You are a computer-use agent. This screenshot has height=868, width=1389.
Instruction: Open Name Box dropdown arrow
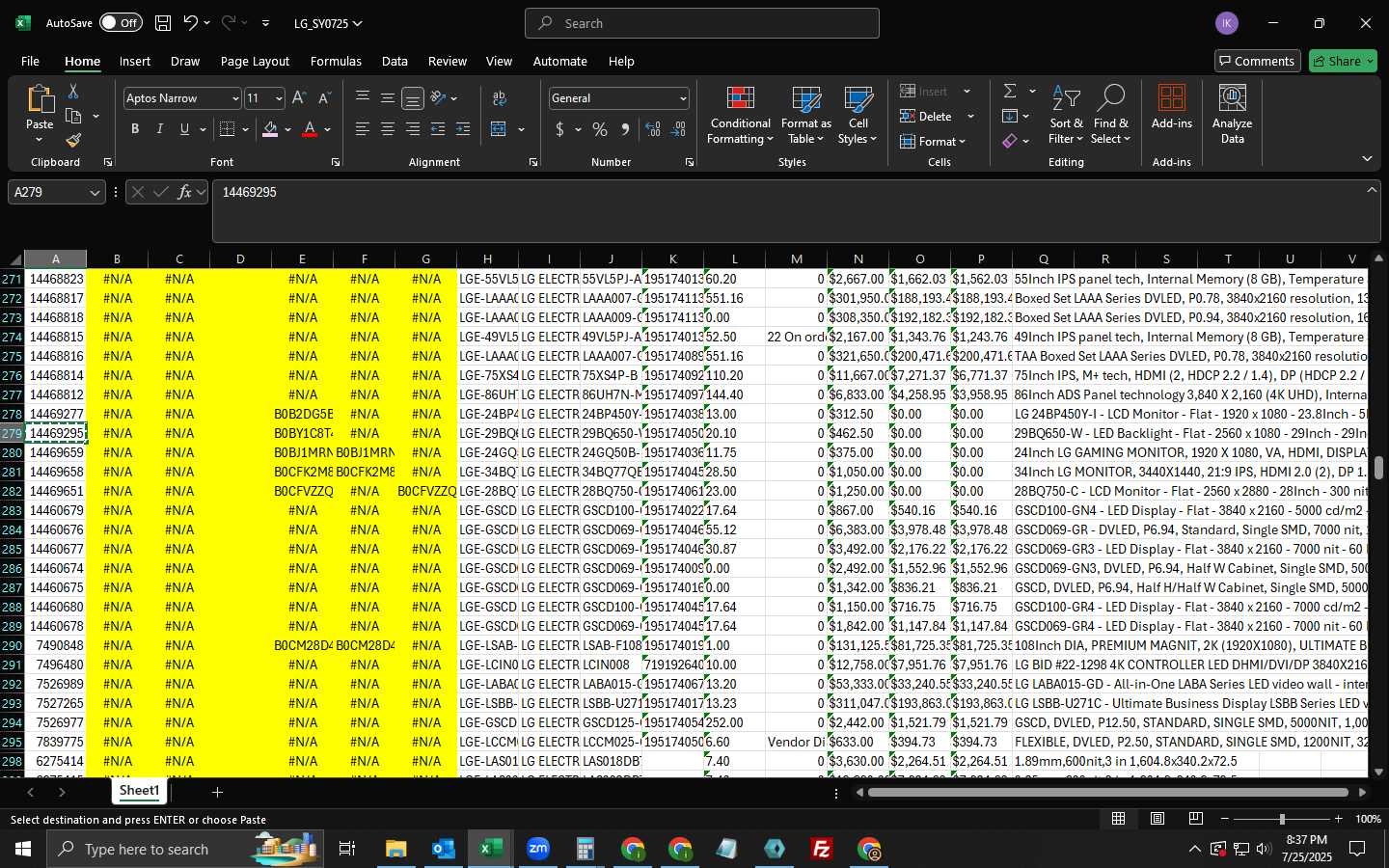coord(95,193)
